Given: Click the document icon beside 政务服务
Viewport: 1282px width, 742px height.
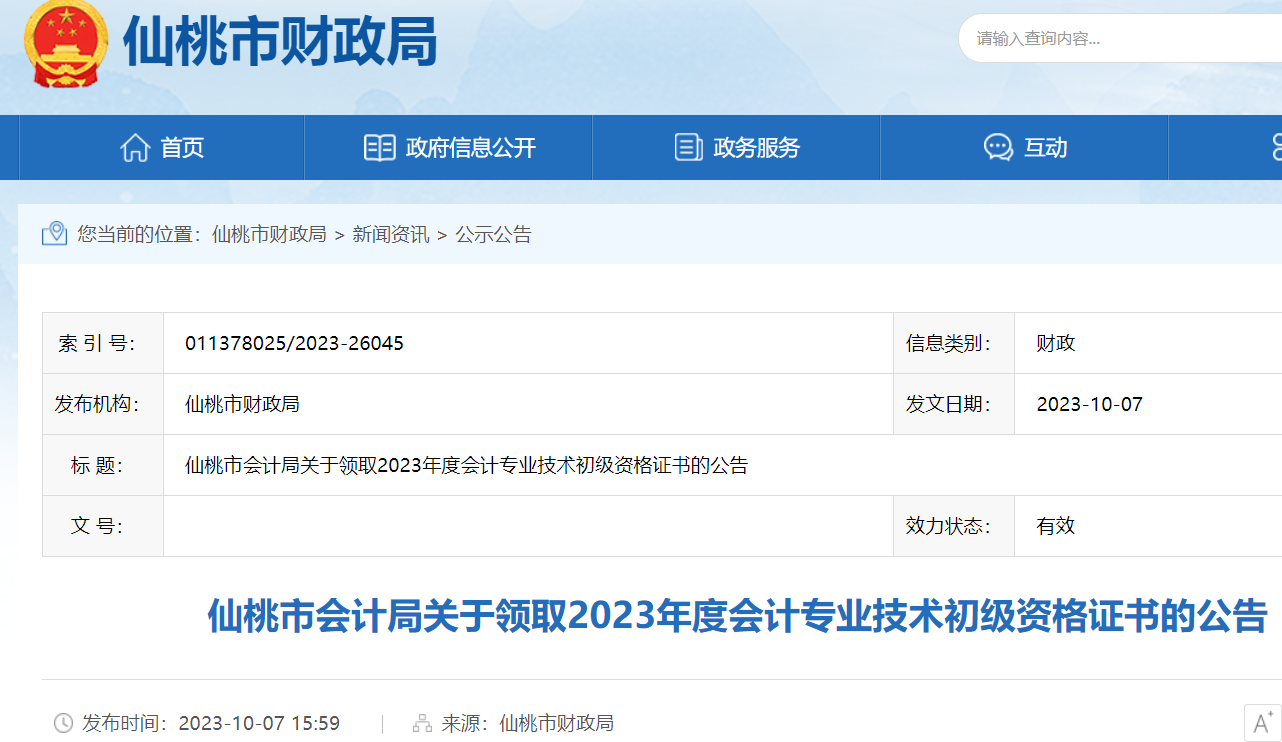Looking at the screenshot, I should tap(688, 148).
